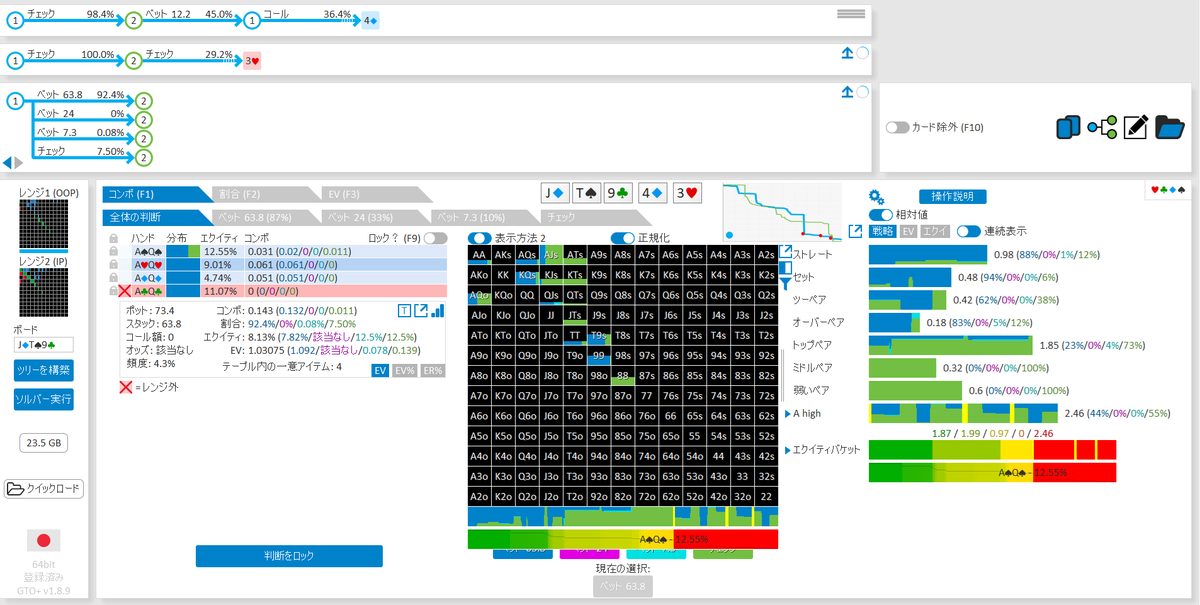1200x605 pixels.
Task: Click the red X on the A♣Q♣ row
Action: pos(125,291)
